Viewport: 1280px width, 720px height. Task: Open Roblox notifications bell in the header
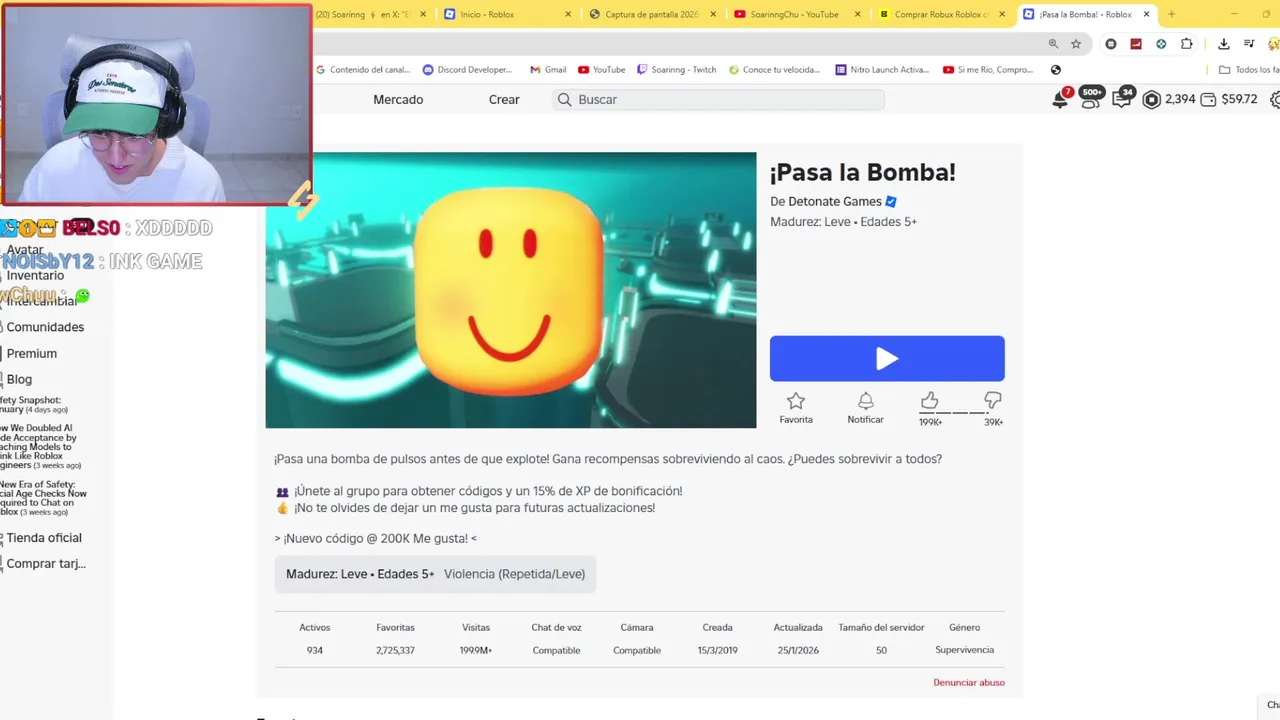(1061, 99)
